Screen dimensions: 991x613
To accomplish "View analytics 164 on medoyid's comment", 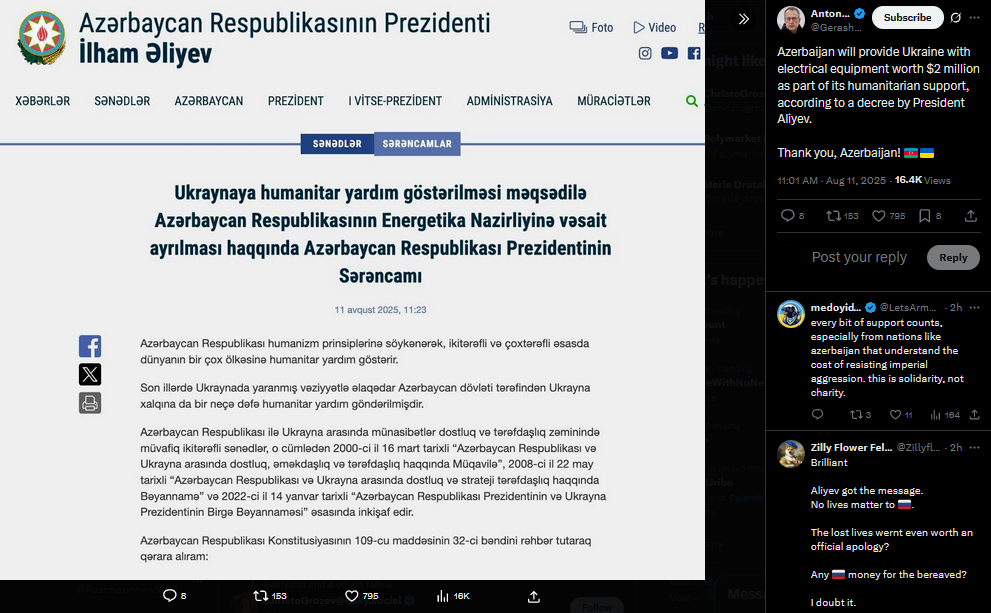I will click(x=945, y=415).
